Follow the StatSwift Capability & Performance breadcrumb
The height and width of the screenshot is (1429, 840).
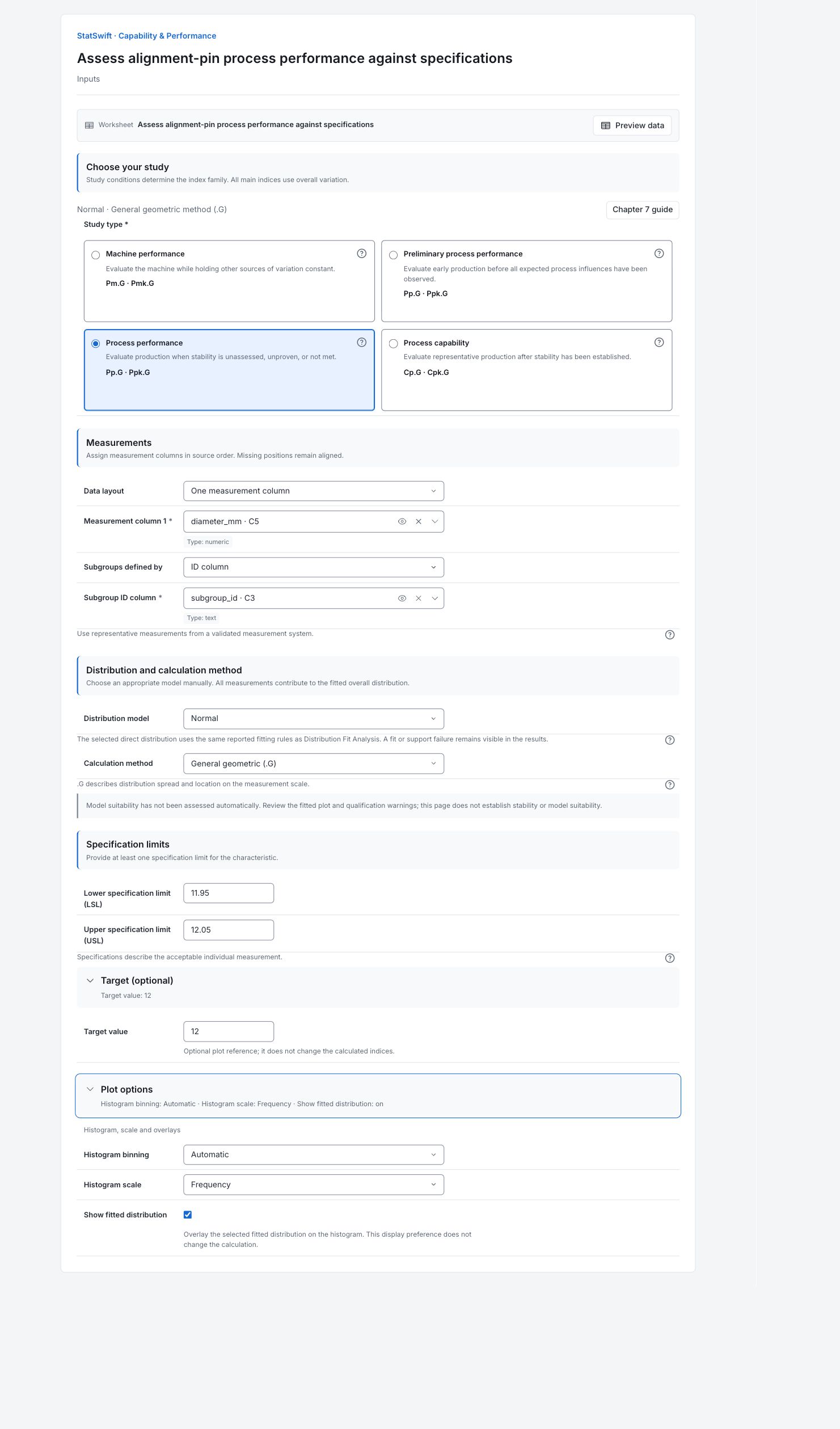click(x=146, y=36)
